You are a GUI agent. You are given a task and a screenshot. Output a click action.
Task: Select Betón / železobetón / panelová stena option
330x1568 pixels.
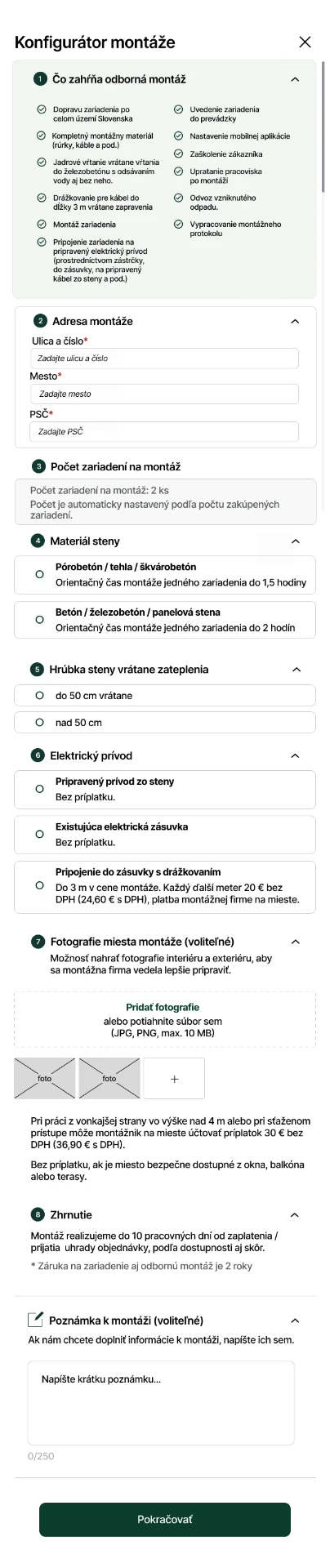[165, 620]
